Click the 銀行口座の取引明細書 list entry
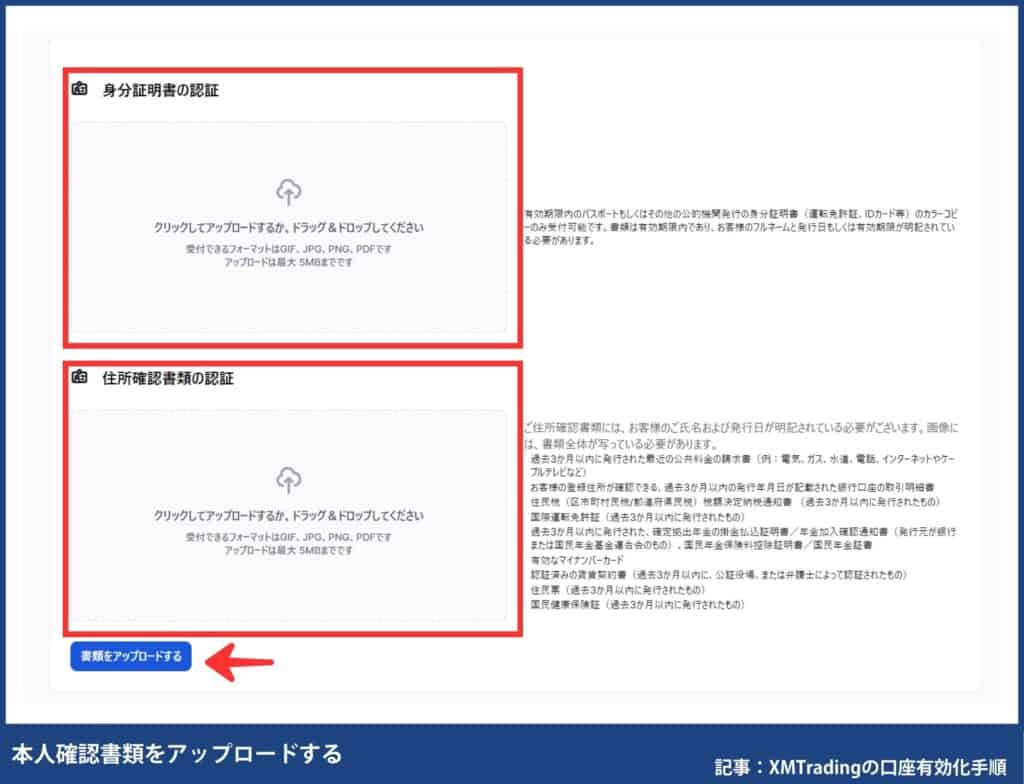Screen dimensions: 1024x784 pos(731,487)
